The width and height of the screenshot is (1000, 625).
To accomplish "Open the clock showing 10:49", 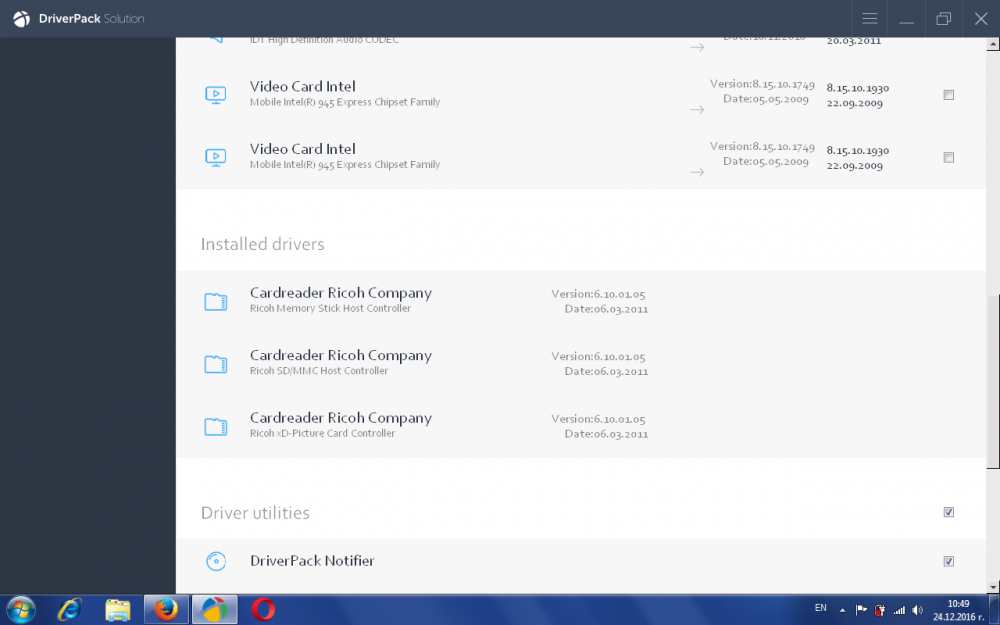I will coord(958,610).
